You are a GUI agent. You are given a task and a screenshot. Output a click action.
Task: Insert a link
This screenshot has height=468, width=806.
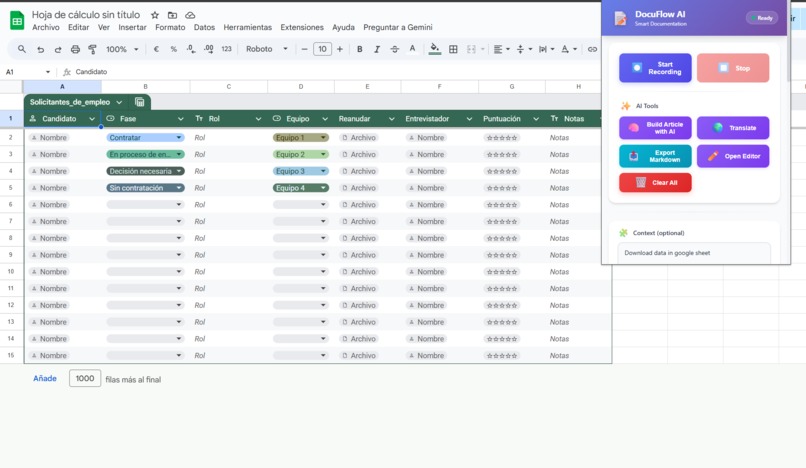click(592, 49)
